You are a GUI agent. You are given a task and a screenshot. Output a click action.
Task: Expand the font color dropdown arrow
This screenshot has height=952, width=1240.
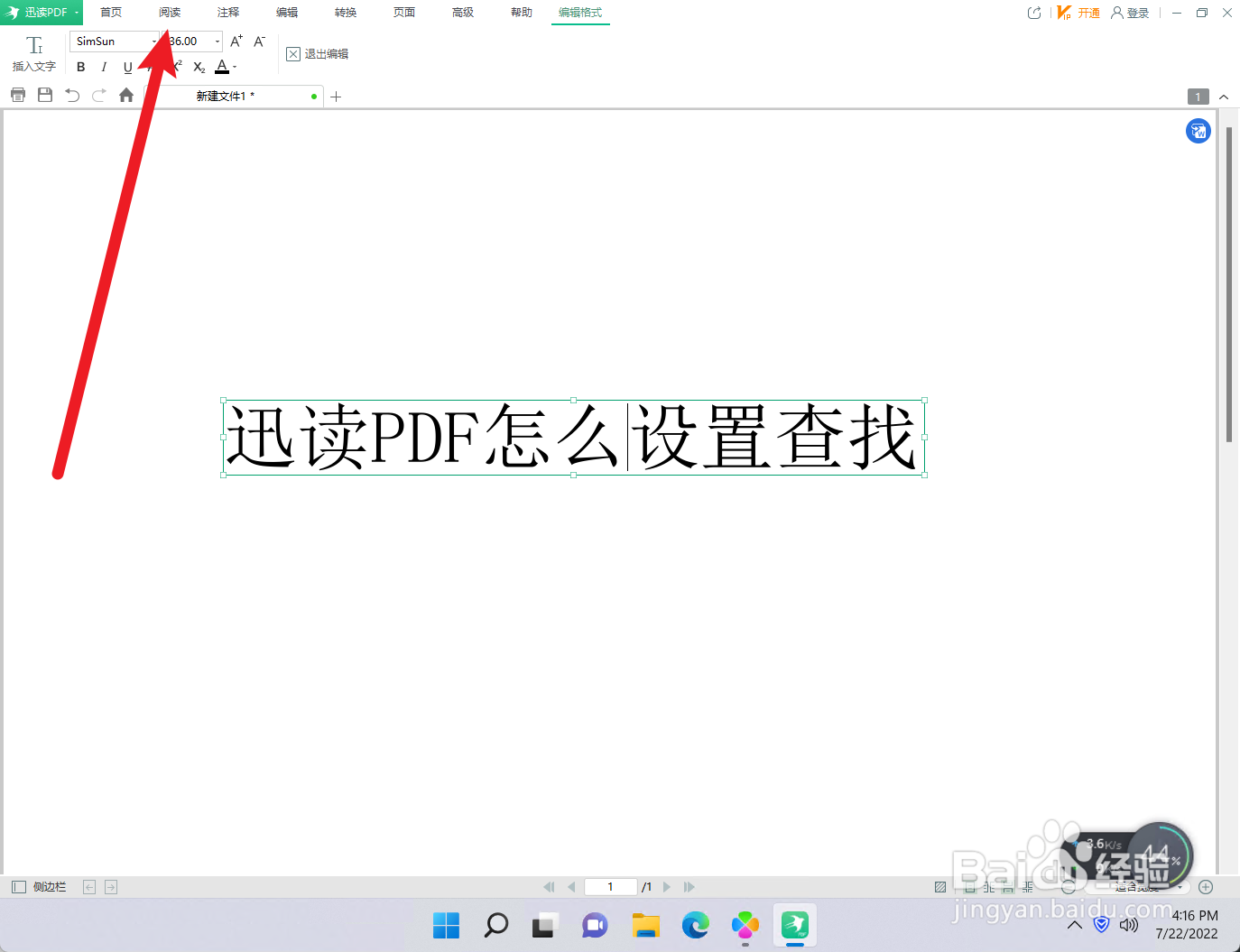pos(235,68)
